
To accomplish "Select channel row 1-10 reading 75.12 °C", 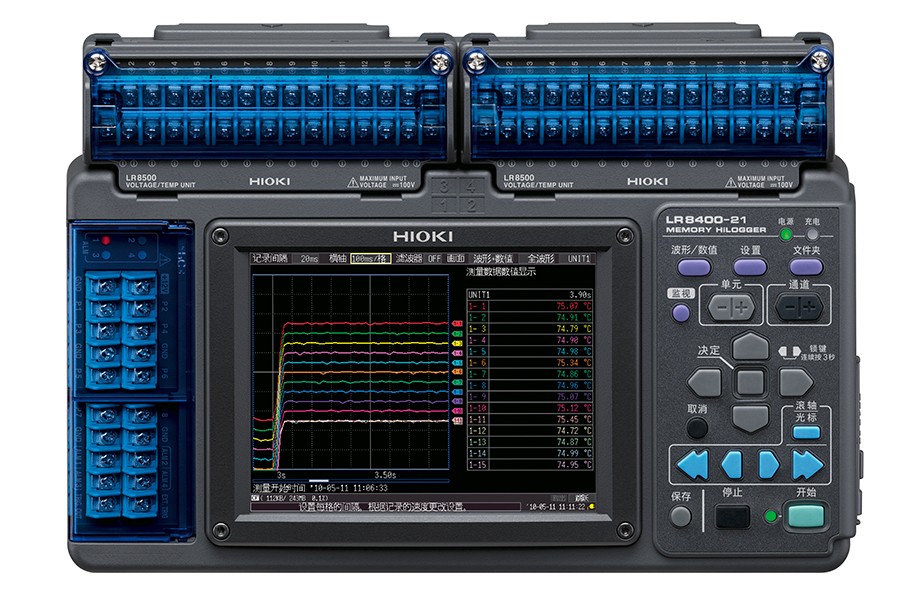I will click(530, 408).
